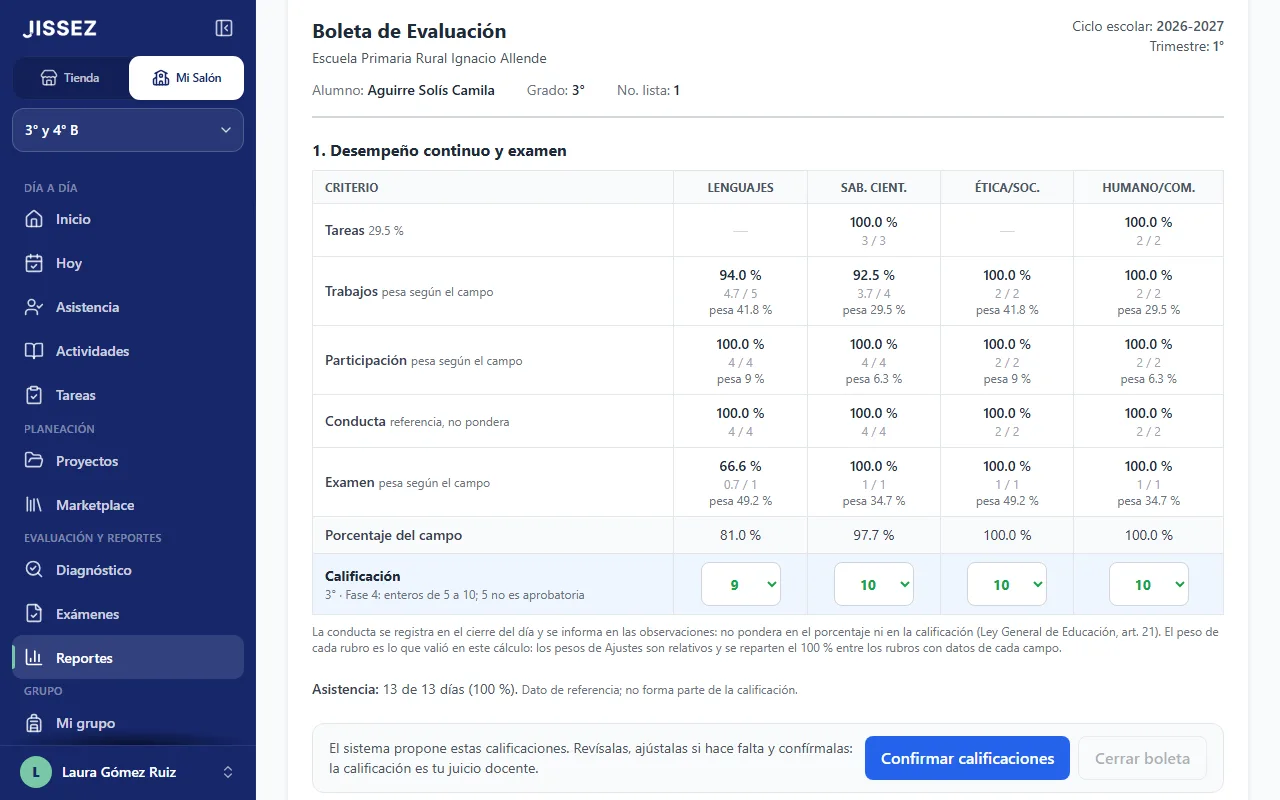Collapse the sidebar with the panel icon
Screen dimensions: 1280x800
pyautogui.click(x=224, y=28)
